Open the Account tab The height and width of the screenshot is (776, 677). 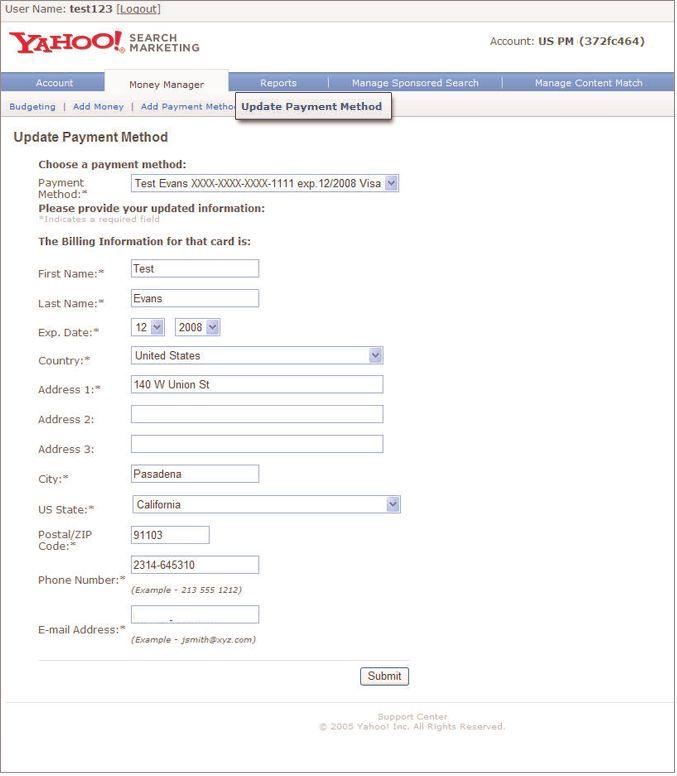(54, 83)
